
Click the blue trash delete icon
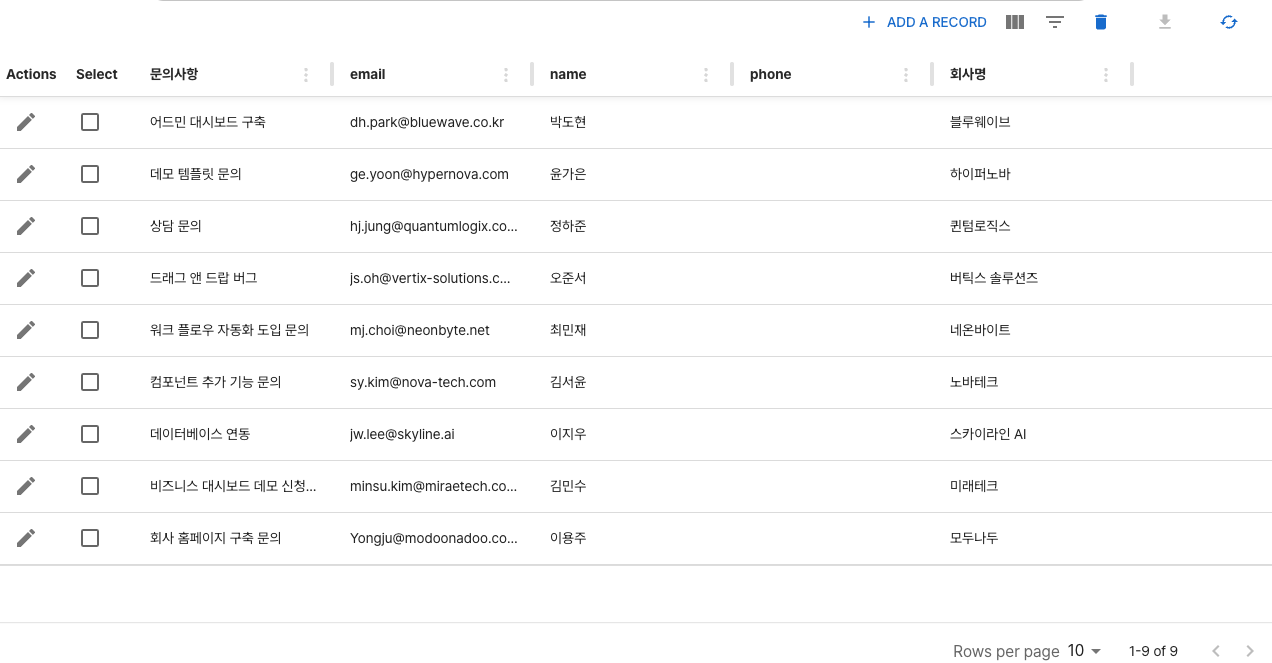click(1101, 22)
